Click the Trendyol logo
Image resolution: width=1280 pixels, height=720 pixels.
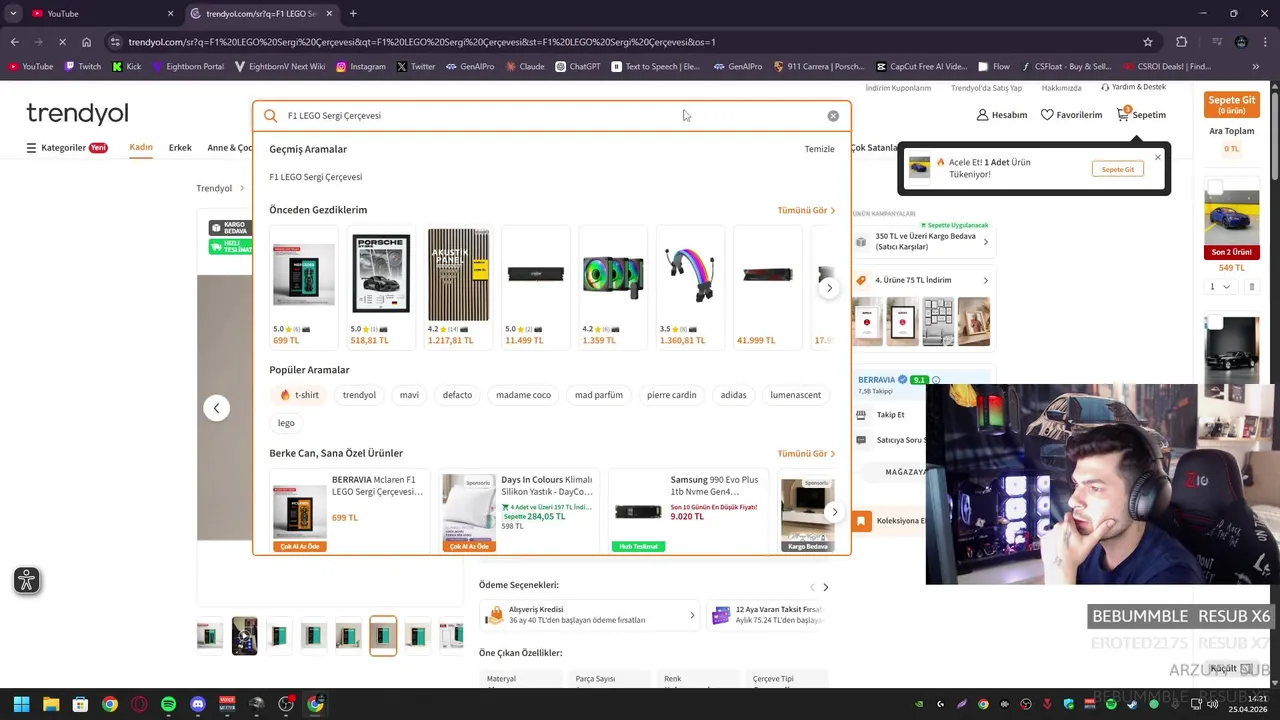point(77,113)
